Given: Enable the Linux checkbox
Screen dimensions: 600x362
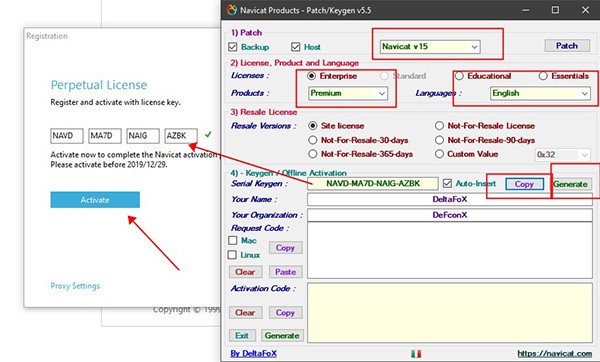Looking at the screenshot, I should (x=232, y=255).
